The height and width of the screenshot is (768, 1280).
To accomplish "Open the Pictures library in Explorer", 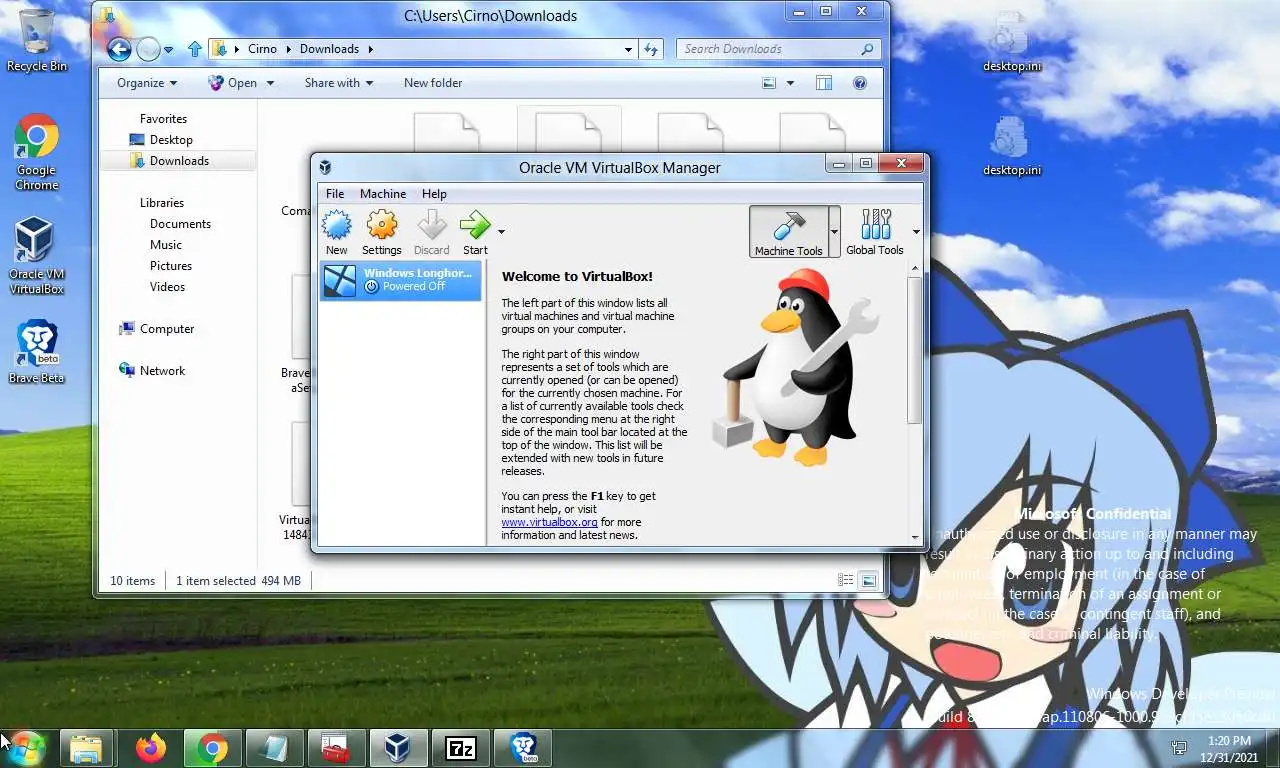I will click(x=171, y=266).
